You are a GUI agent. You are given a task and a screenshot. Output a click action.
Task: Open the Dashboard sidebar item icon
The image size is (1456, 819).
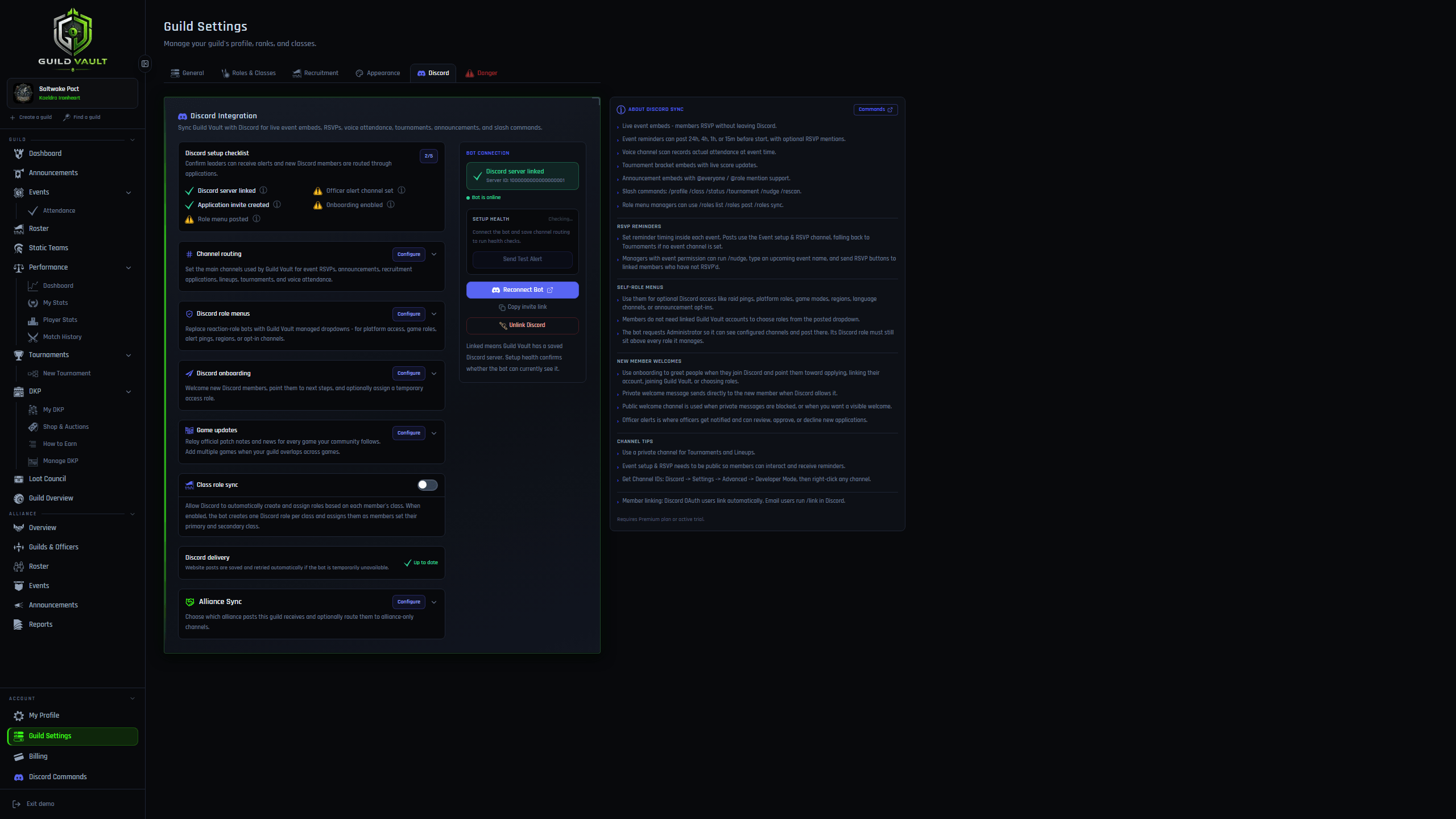click(x=19, y=154)
